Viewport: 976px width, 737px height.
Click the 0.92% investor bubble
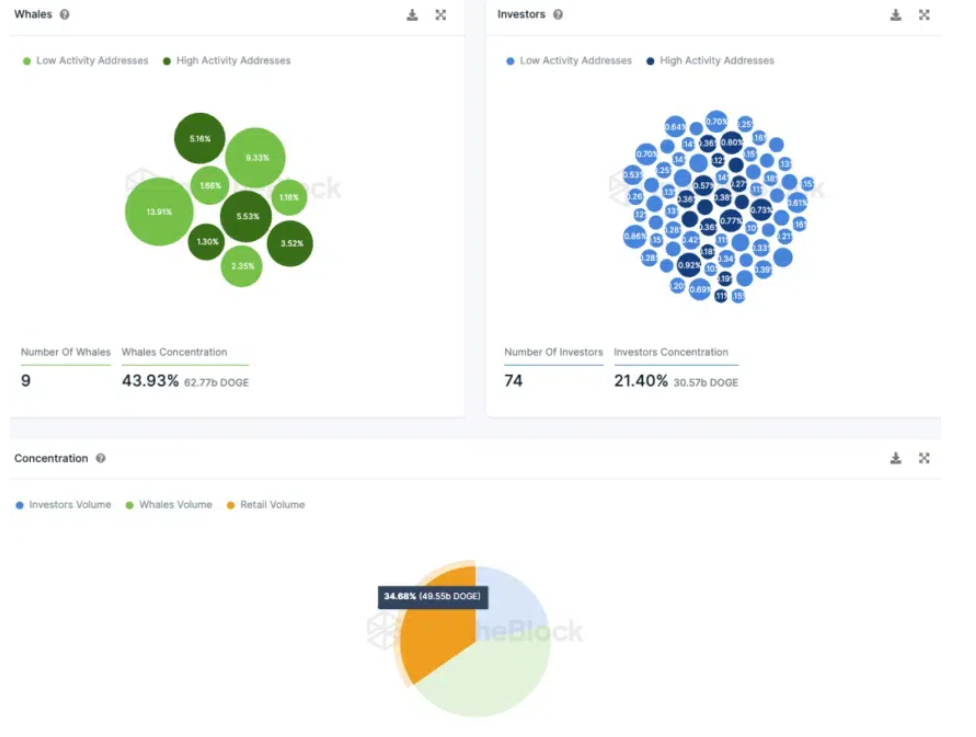[x=688, y=265]
